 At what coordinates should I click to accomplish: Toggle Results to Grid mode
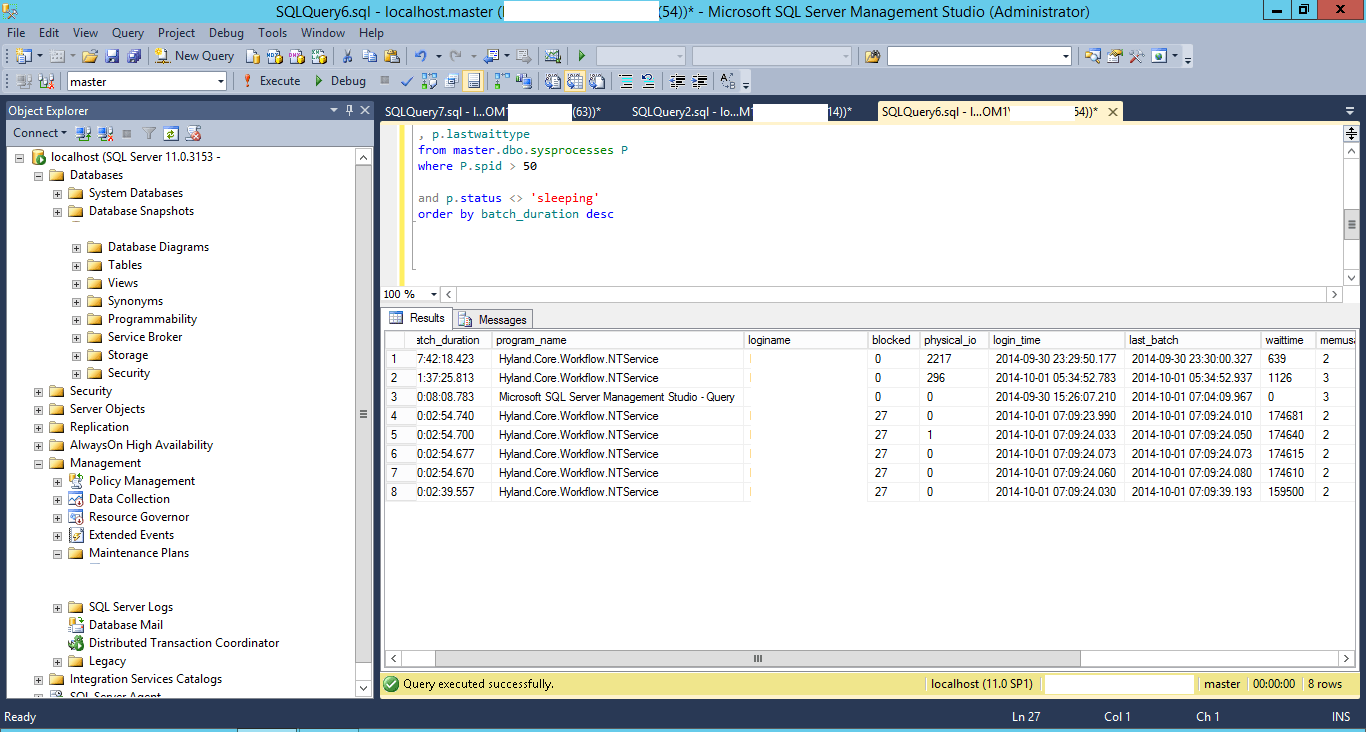575,81
